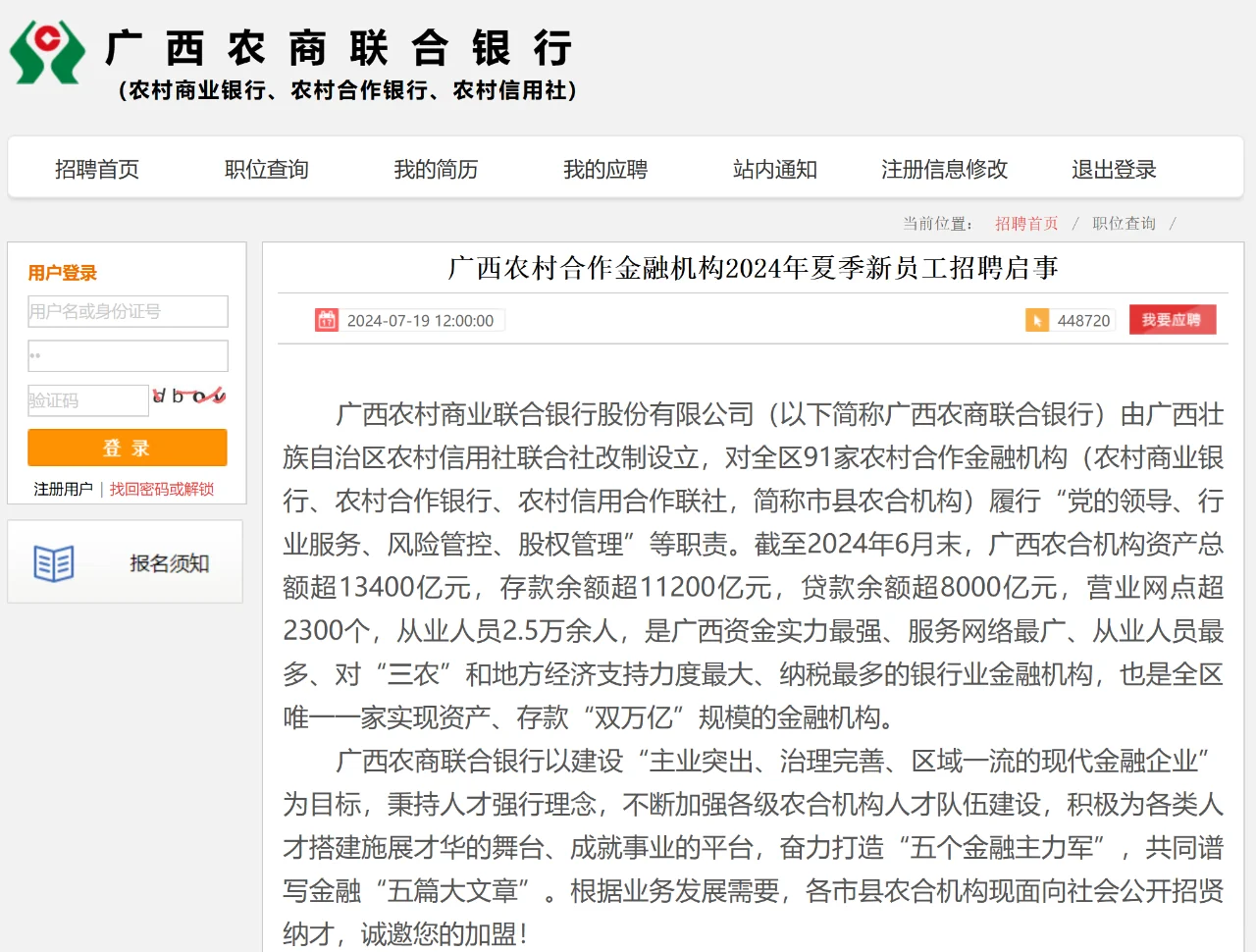Click the book icon next to 报名须知
This screenshot has height=952, width=1256.
point(54,563)
